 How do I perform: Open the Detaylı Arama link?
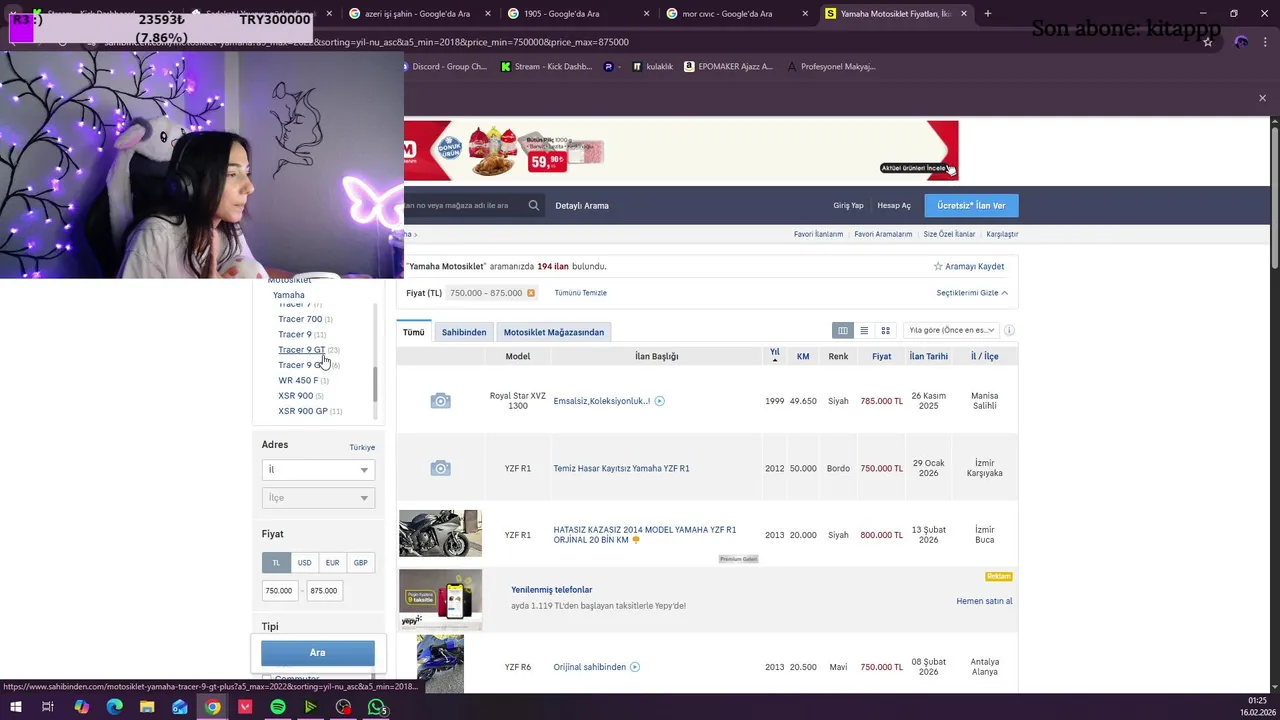582,205
